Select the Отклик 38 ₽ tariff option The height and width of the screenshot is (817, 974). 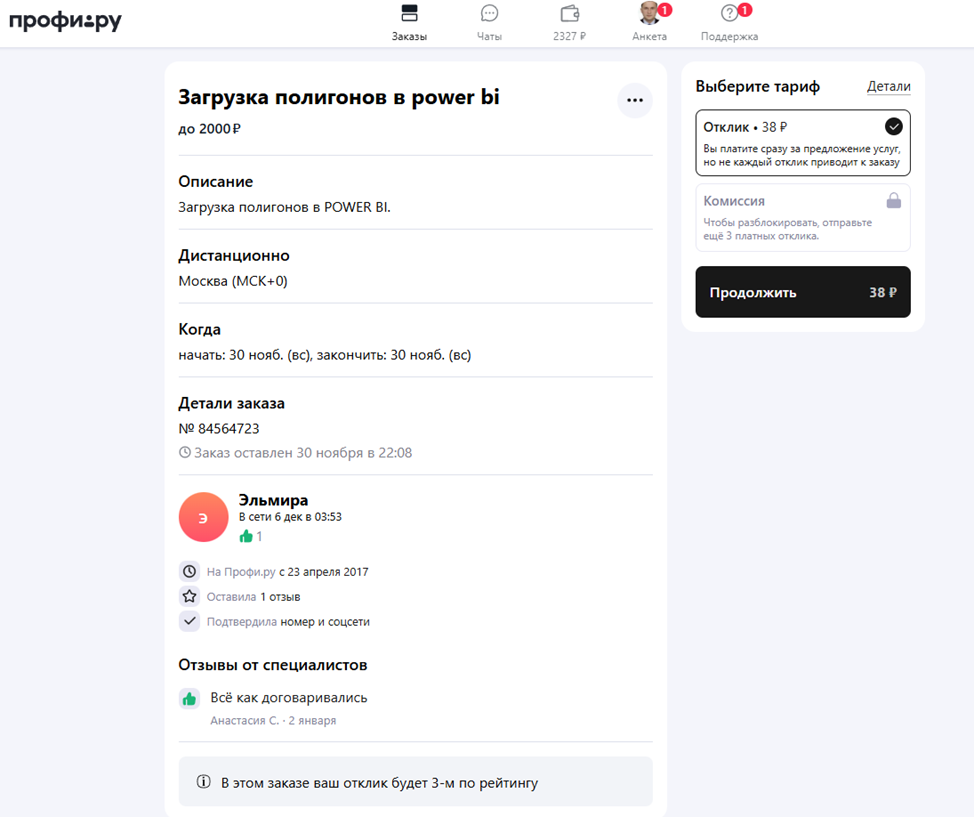[x=803, y=143]
